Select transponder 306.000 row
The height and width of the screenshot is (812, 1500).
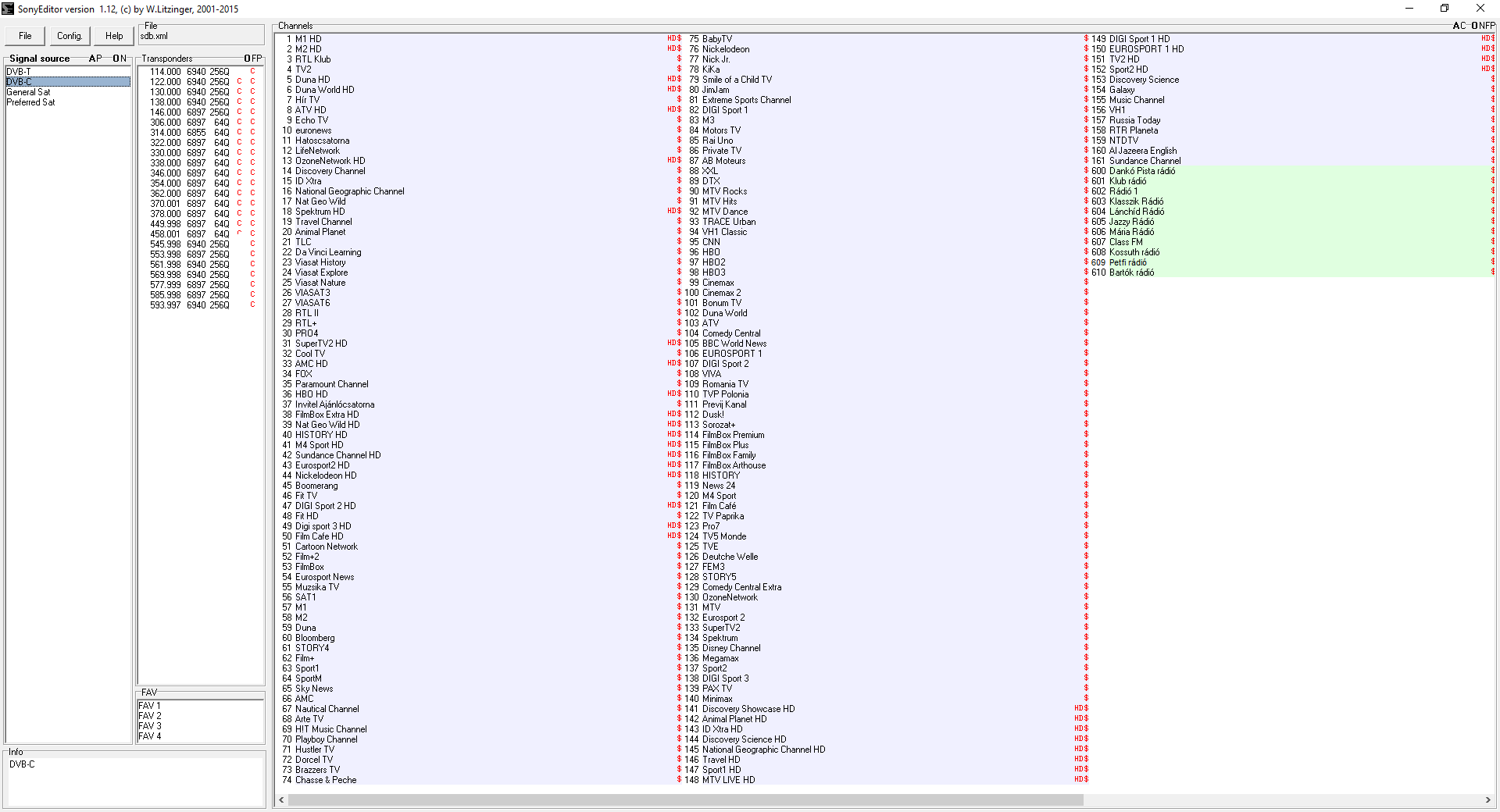coord(201,123)
